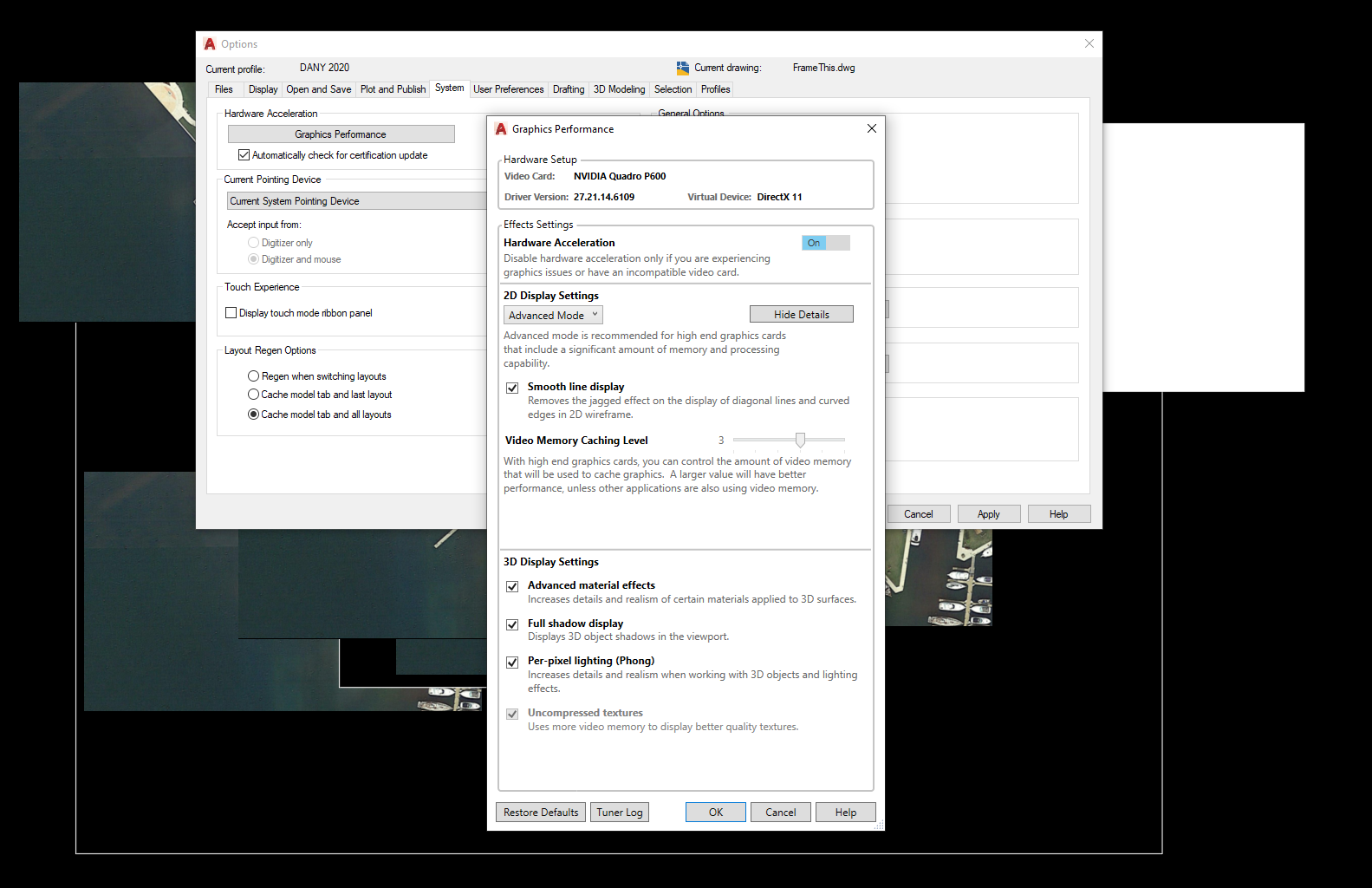Uncheck Automatically check for certification update
This screenshot has height=888, width=1372.
[x=244, y=155]
